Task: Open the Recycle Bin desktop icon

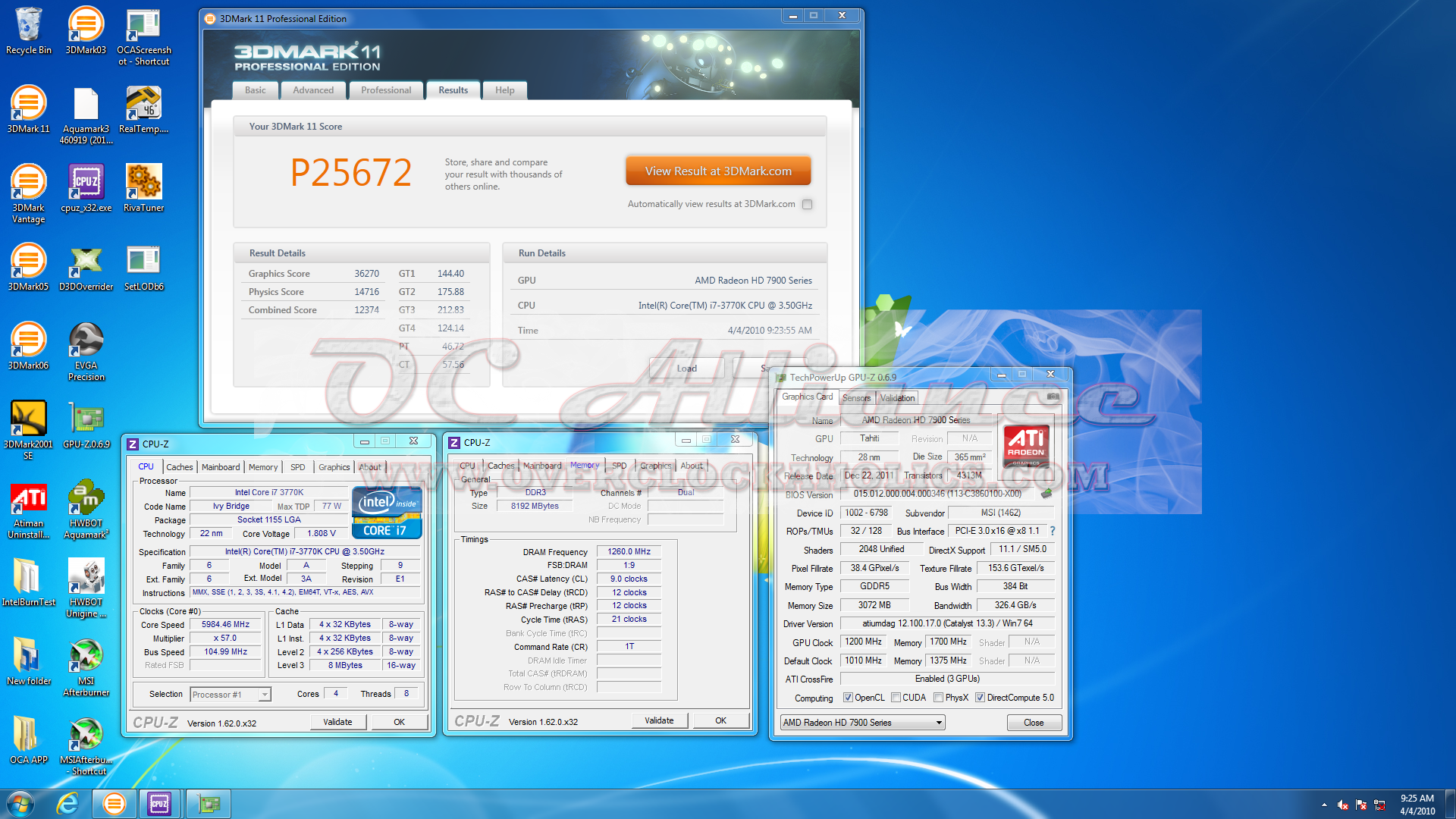Action: 28,30
